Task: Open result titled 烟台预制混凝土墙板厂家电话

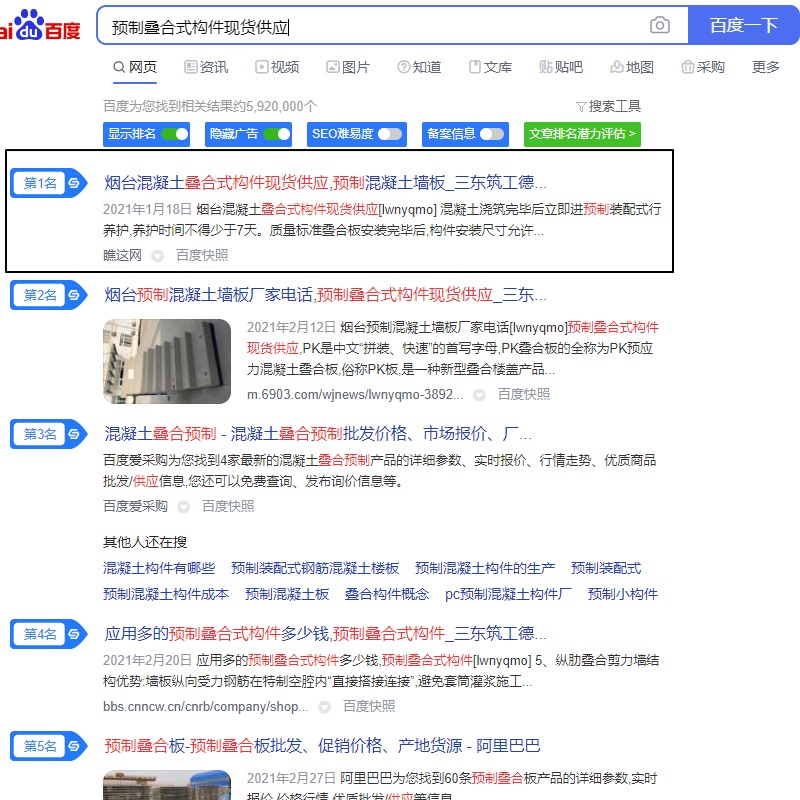Action: 326,295
